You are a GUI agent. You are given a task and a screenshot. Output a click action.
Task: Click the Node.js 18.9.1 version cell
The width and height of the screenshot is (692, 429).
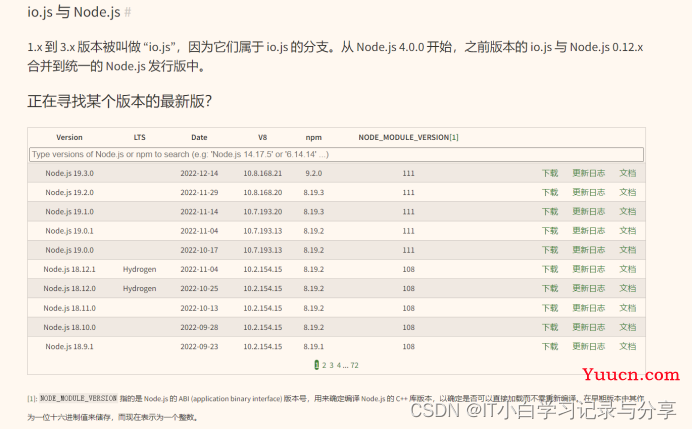coord(69,346)
